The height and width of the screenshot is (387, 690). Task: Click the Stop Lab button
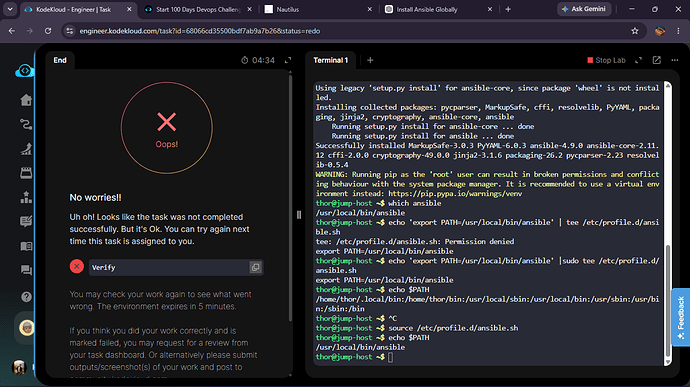coord(606,60)
